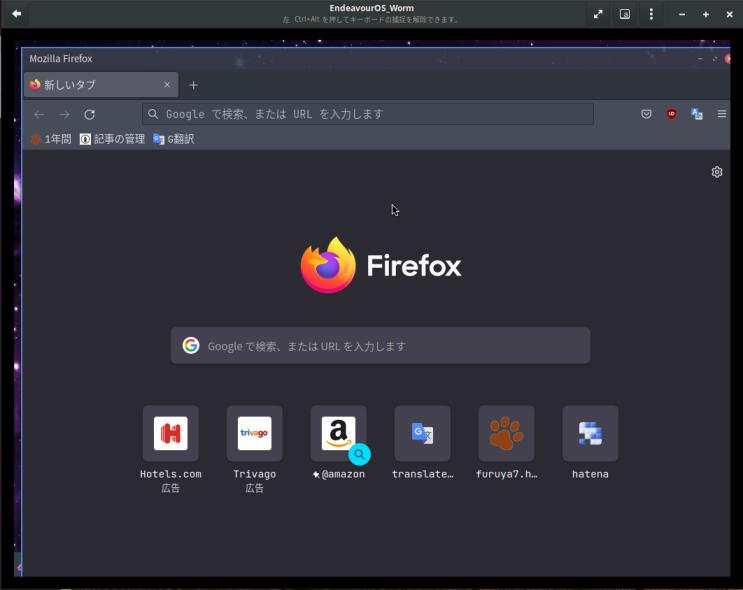Click the back arrow in the VM viewer header
743x590 pixels.
point(17,14)
